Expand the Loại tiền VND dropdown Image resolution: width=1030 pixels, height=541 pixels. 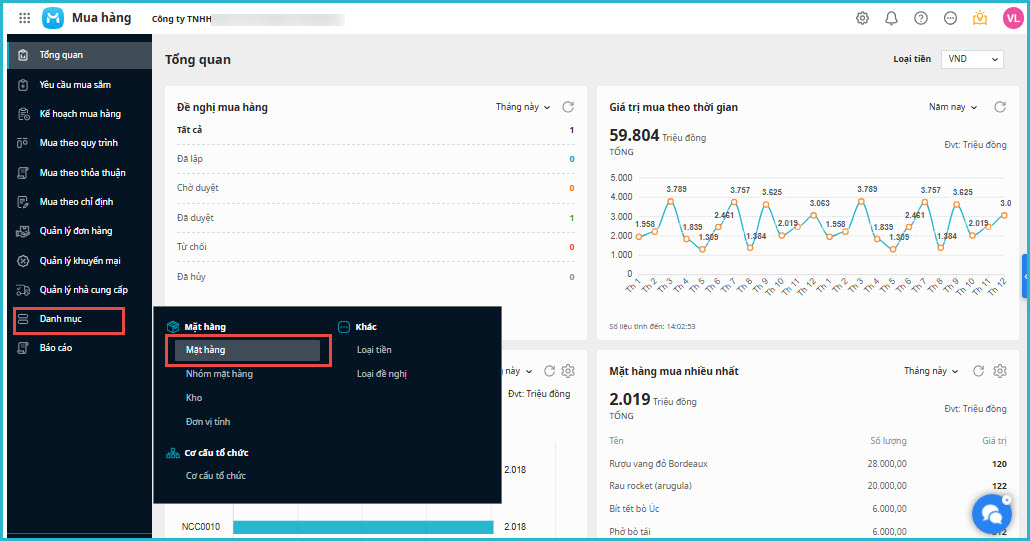pyautogui.click(x=972, y=59)
